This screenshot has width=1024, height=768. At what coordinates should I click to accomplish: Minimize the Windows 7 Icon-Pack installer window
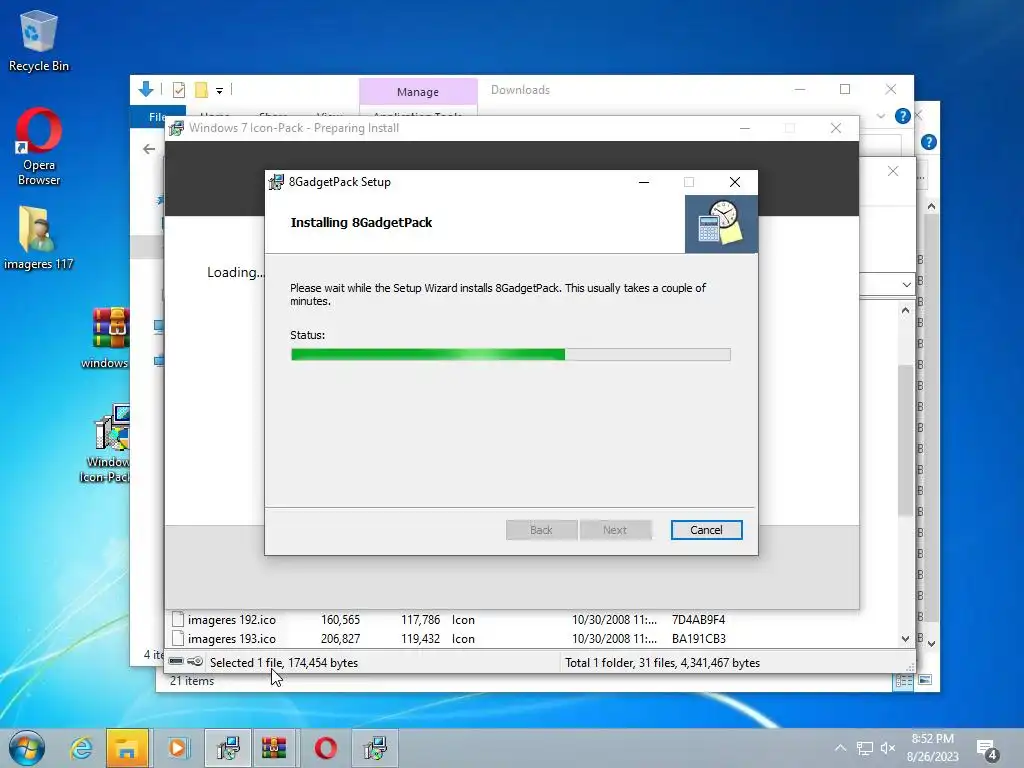tap(744, 128)
